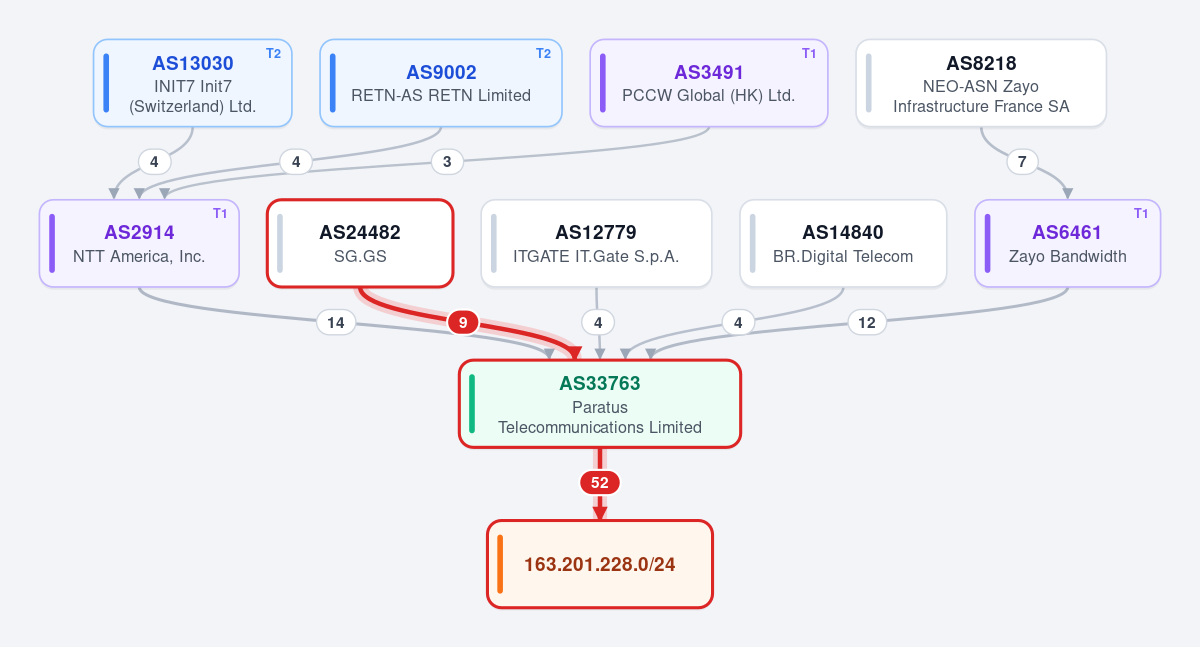Click the red edge badge labeled 9
Viewport: 1200px width, 647px height.
pos(463,322)
